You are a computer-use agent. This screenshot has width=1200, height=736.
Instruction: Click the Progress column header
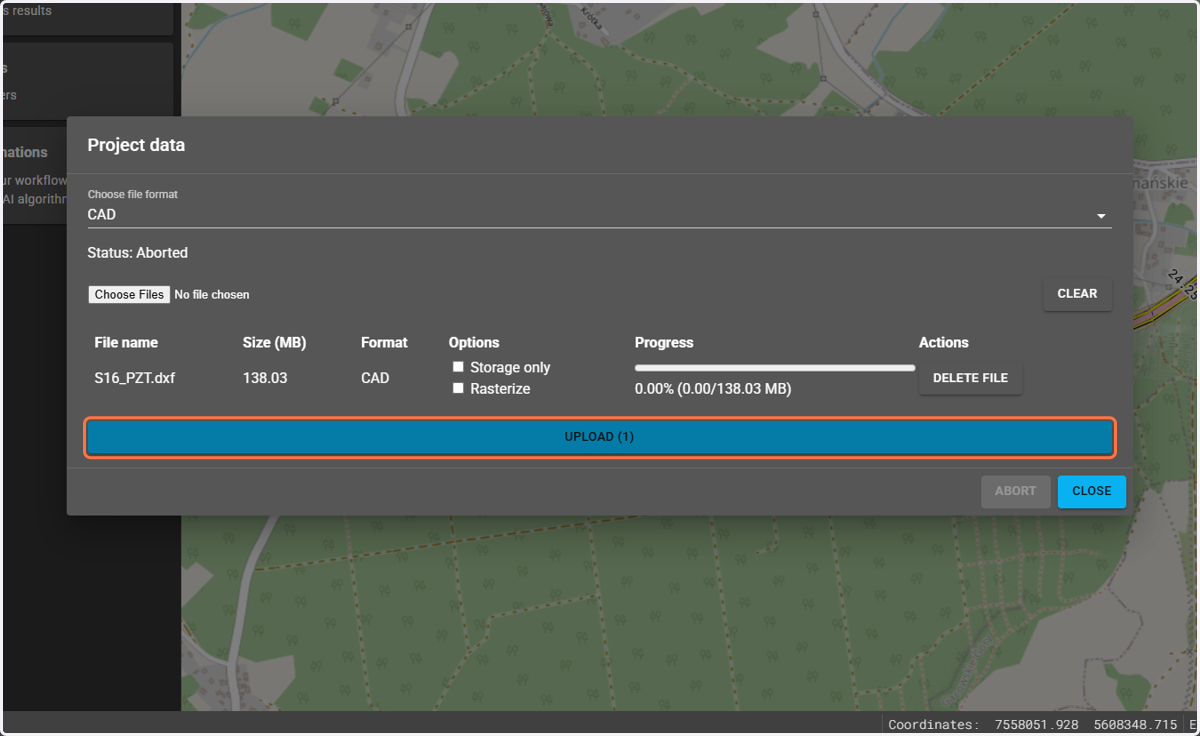(x=664, y=342)
